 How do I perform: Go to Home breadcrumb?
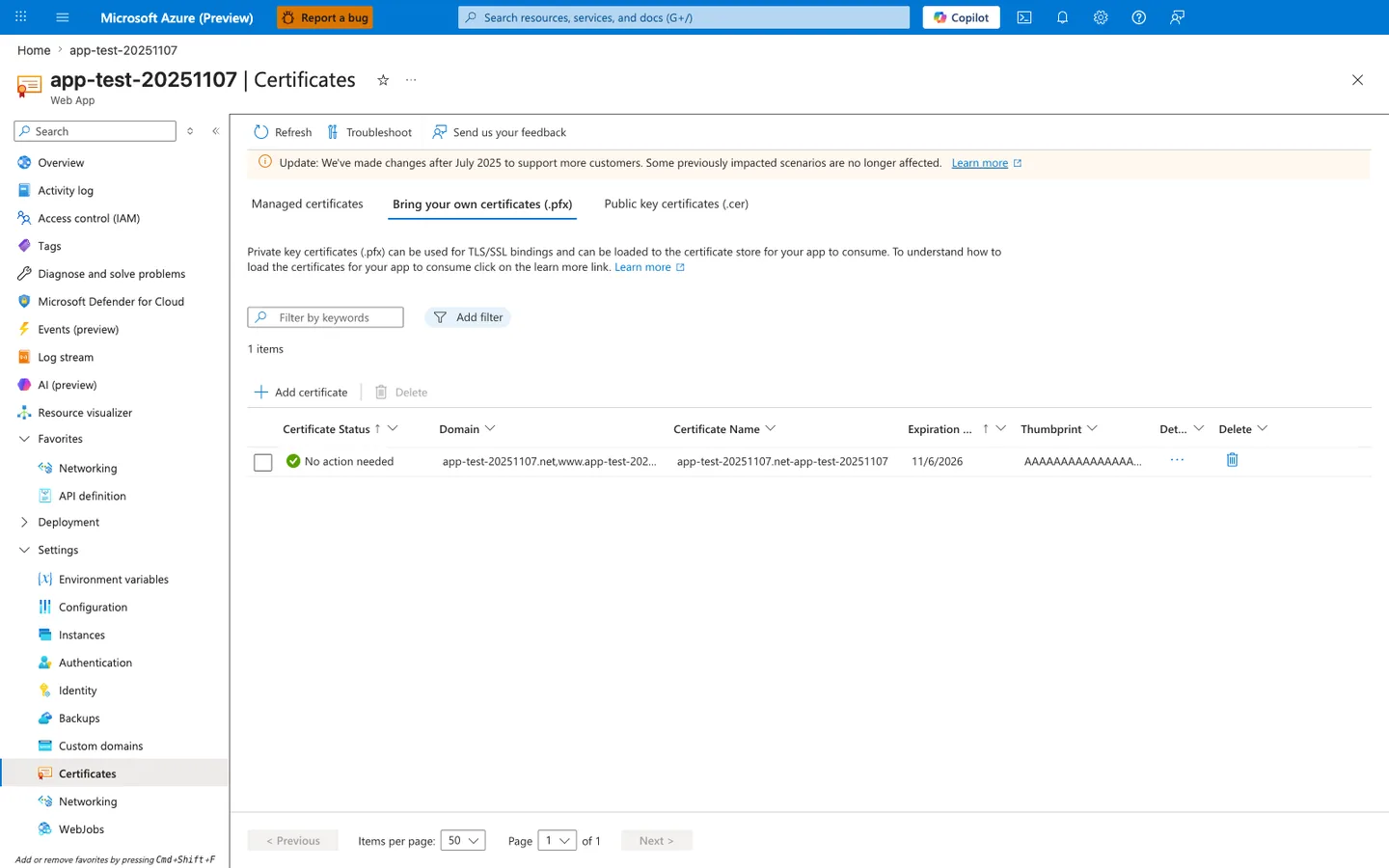(x=34, y=50)
